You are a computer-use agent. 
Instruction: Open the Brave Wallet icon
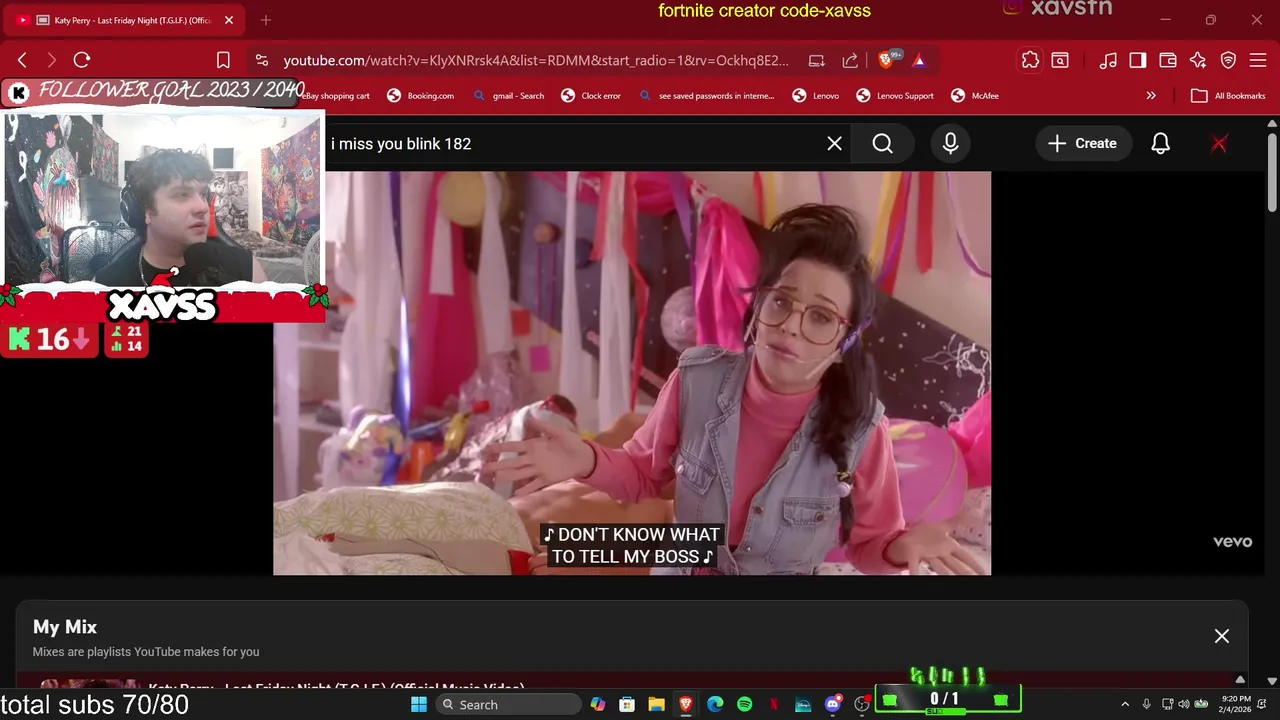(1168, 60)
